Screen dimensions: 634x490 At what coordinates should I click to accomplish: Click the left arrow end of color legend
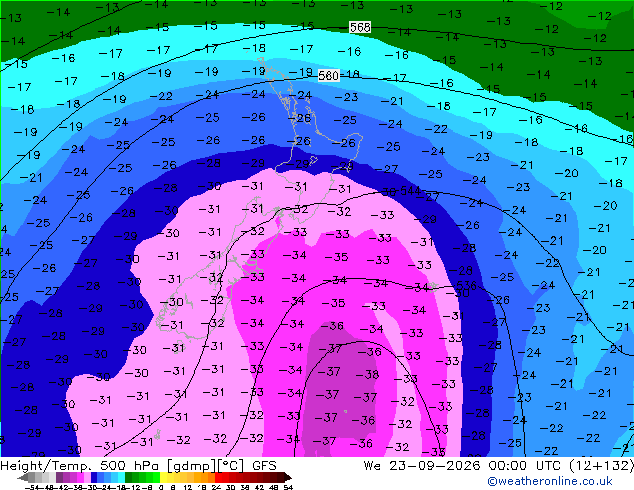pos(23,477)
